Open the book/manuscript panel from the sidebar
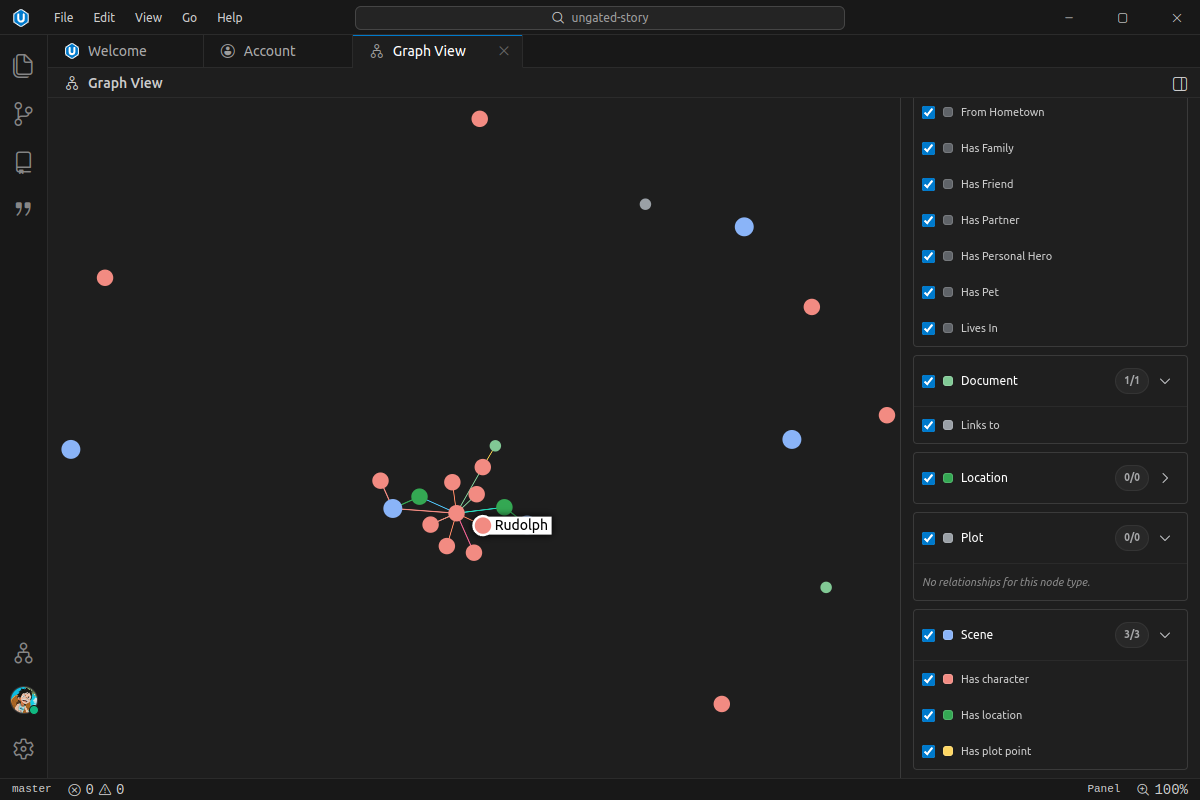The width and height of the screenshot is (1200, 800). click(x=23, y=161)
